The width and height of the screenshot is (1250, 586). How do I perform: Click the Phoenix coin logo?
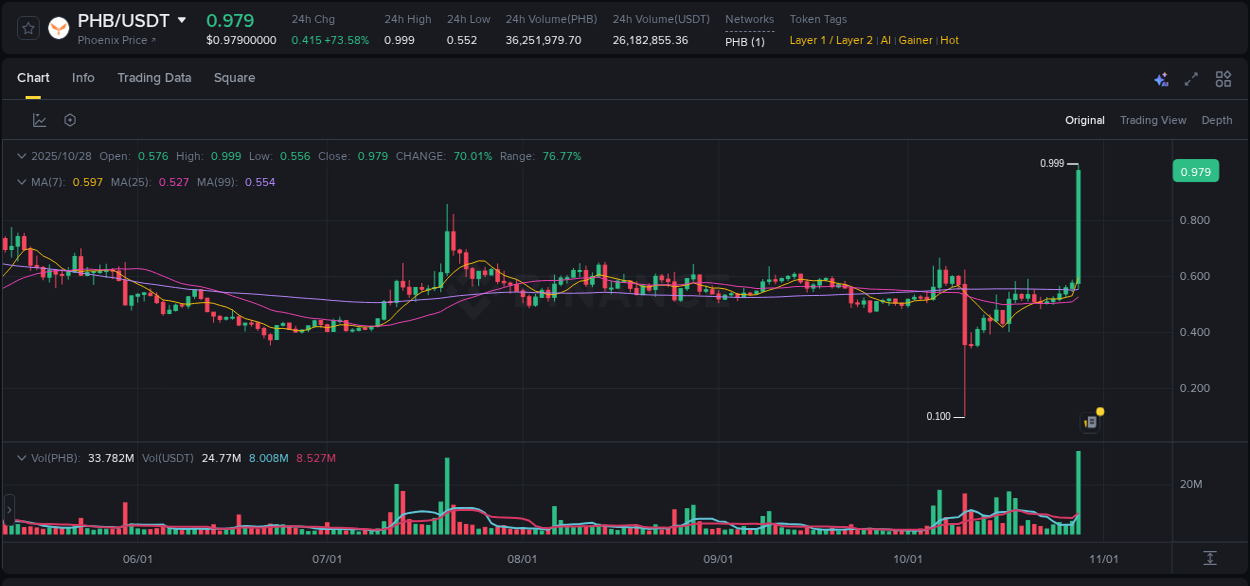pos(58,28)
